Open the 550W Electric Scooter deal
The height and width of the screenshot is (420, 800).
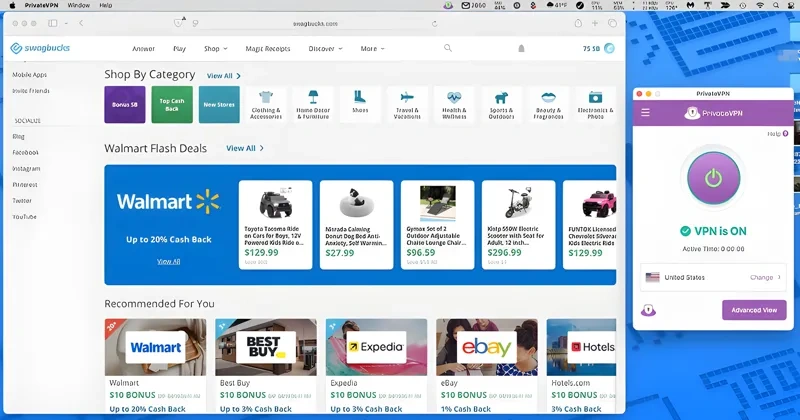click(x=518, y=225)
